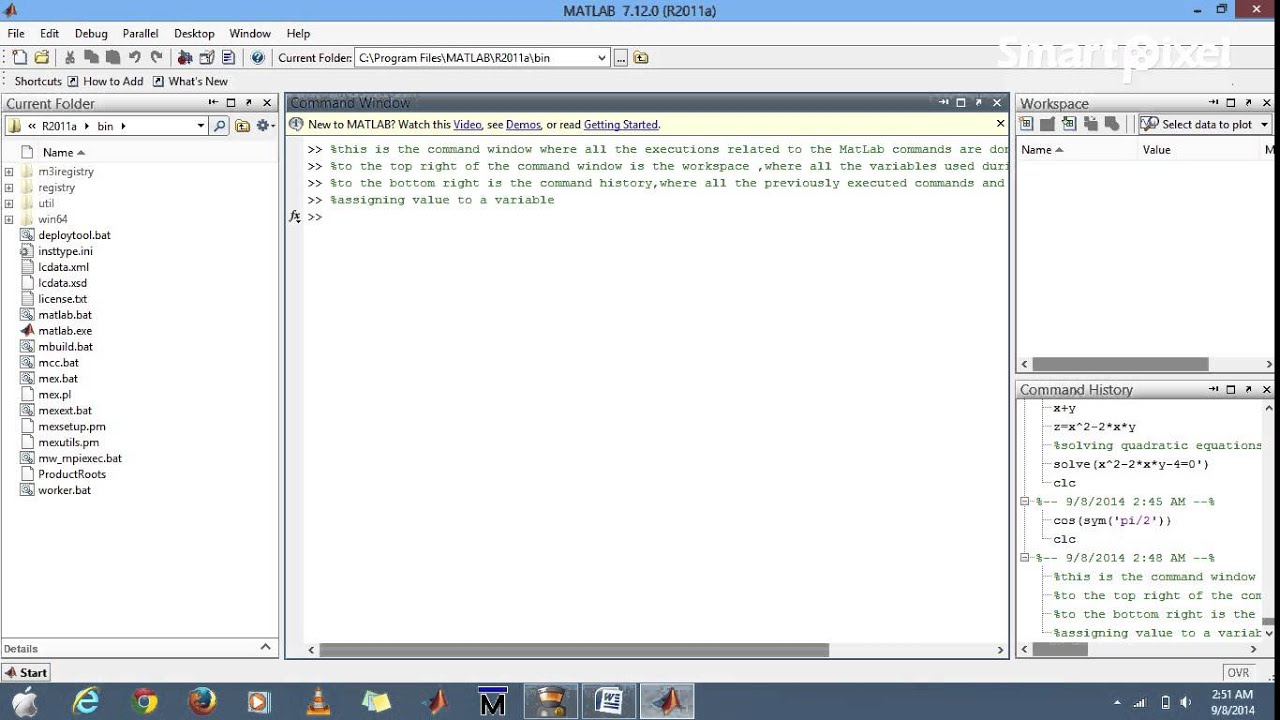
Task: Collapse the 9/8/2014 2:45 AM history group
Action: [1025, 502]
